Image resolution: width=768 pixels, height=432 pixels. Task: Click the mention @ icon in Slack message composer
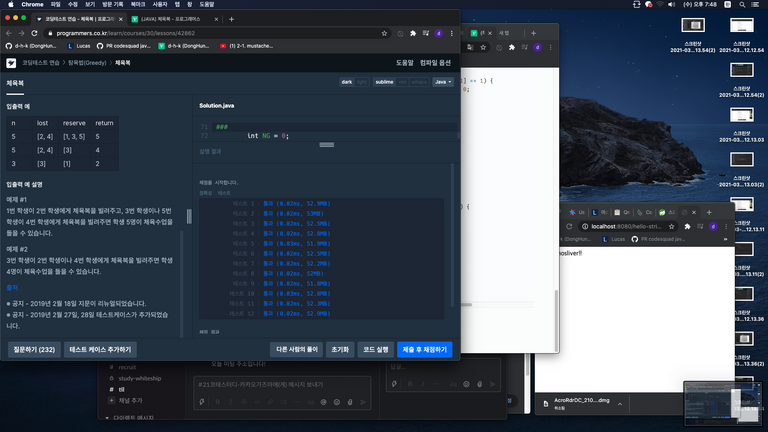(x=324, y=402)
